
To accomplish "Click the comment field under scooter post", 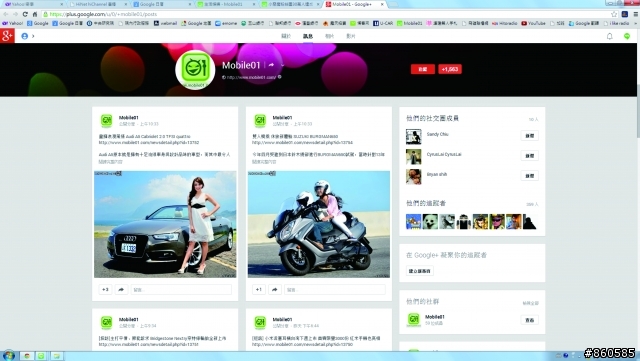I will point(335,290).
